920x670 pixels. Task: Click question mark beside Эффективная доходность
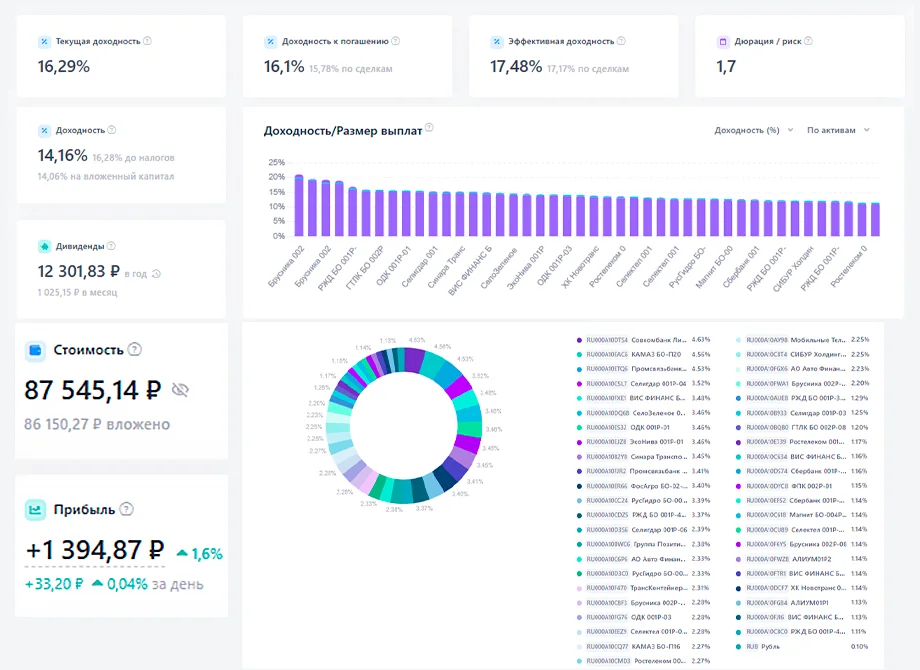621,41
